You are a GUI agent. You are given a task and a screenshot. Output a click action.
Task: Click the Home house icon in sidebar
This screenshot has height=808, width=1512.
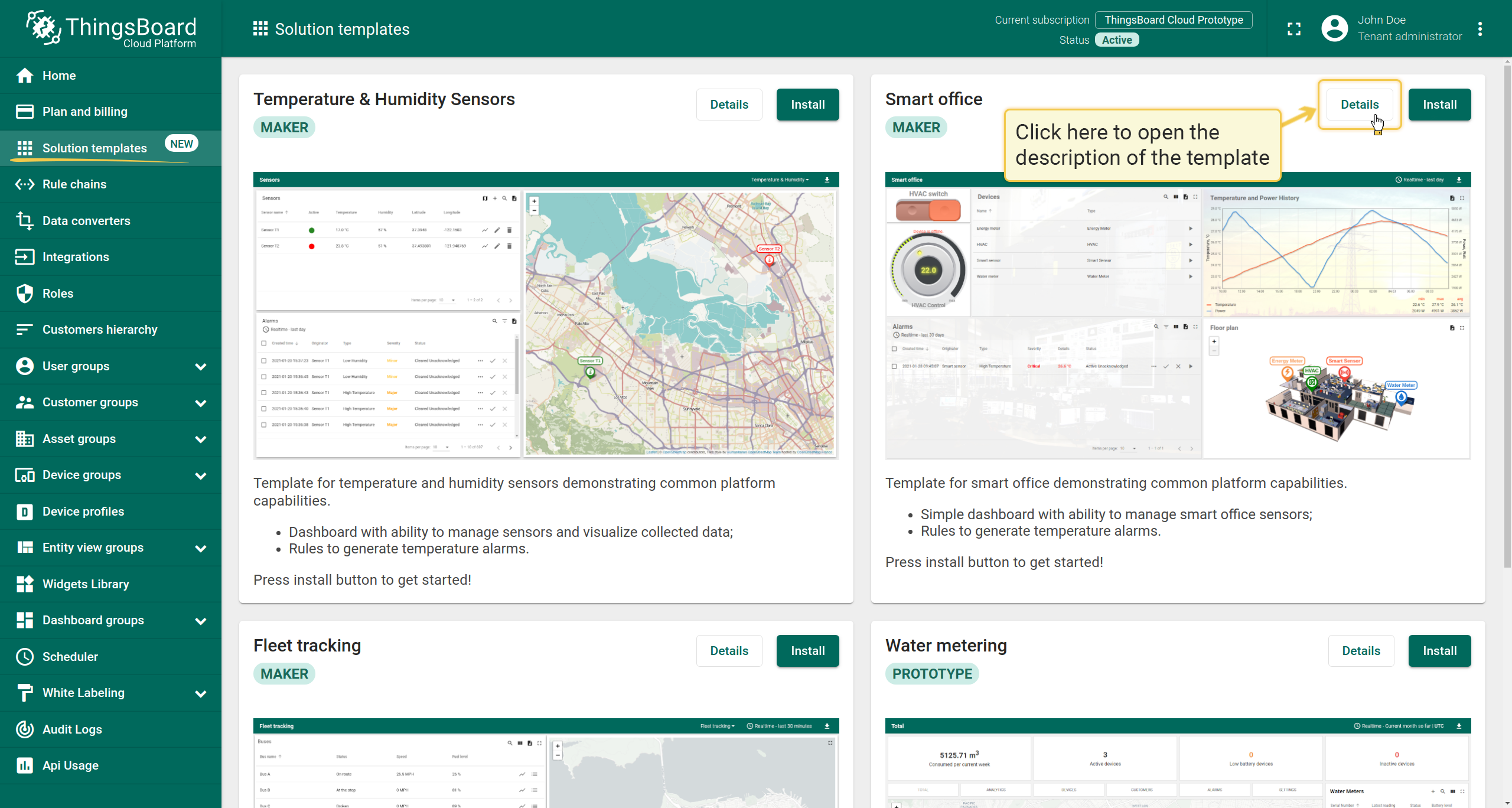(x=25, y=76)
